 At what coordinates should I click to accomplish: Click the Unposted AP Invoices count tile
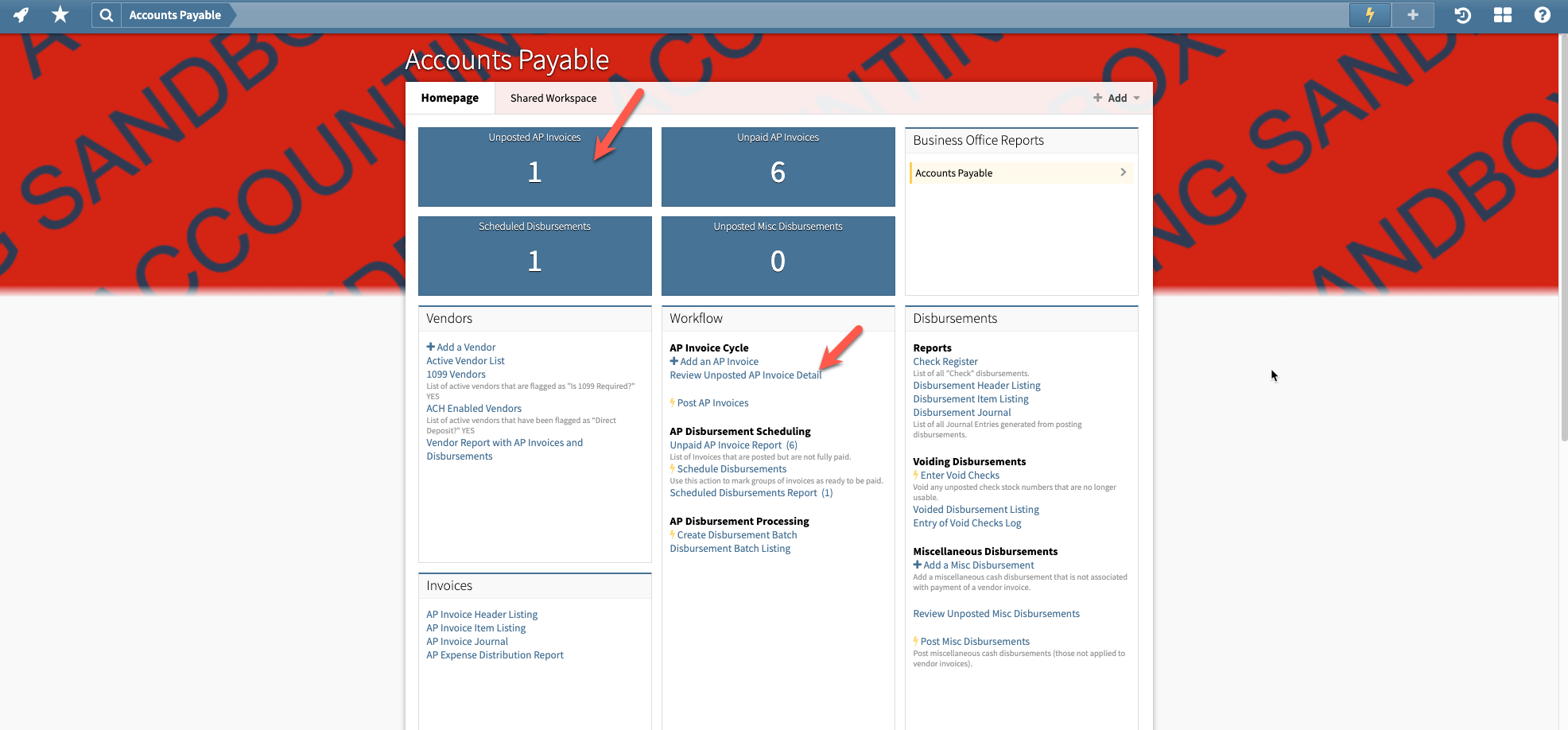pos(534,167)
